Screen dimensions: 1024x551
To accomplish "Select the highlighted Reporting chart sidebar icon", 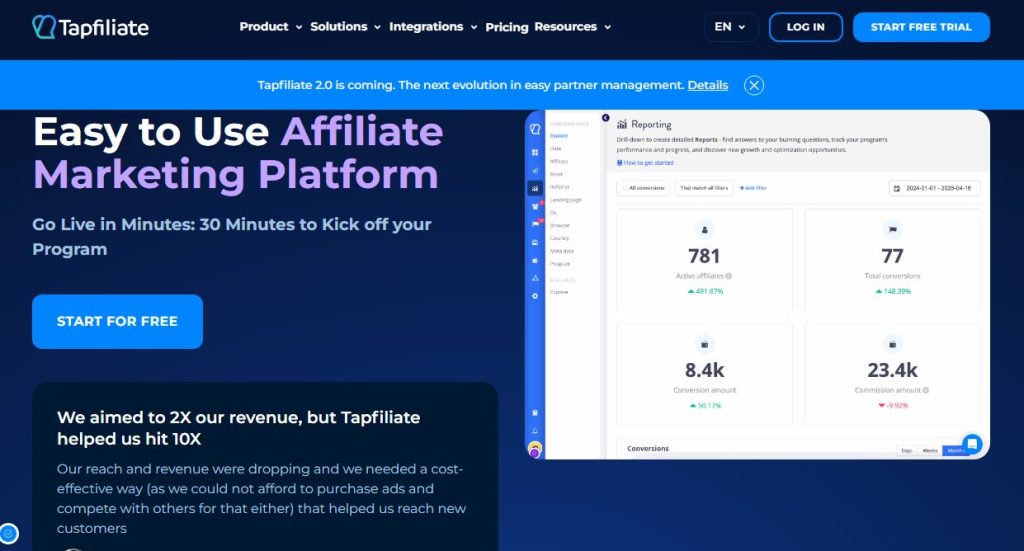I will pyautogui.click(x=535, y=188).
